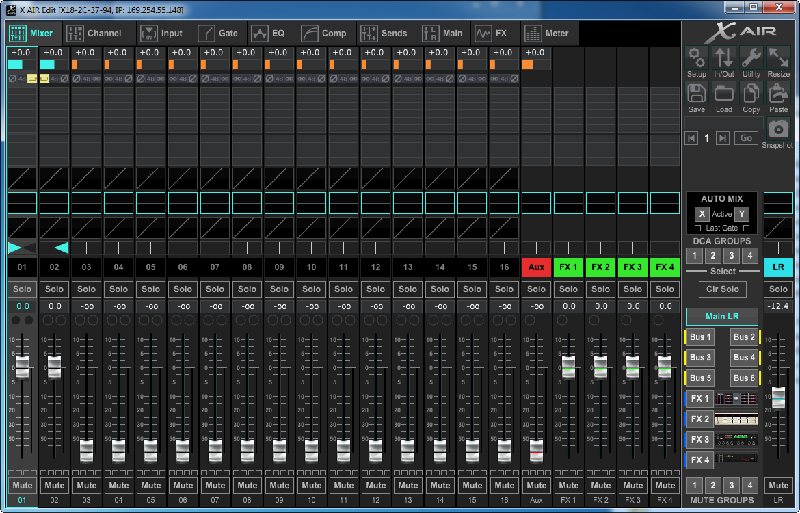Image resolution: width=800 pixels, height=513 pixels.
Task: Mute the Aux channel
Action: (x=536, y=485)
